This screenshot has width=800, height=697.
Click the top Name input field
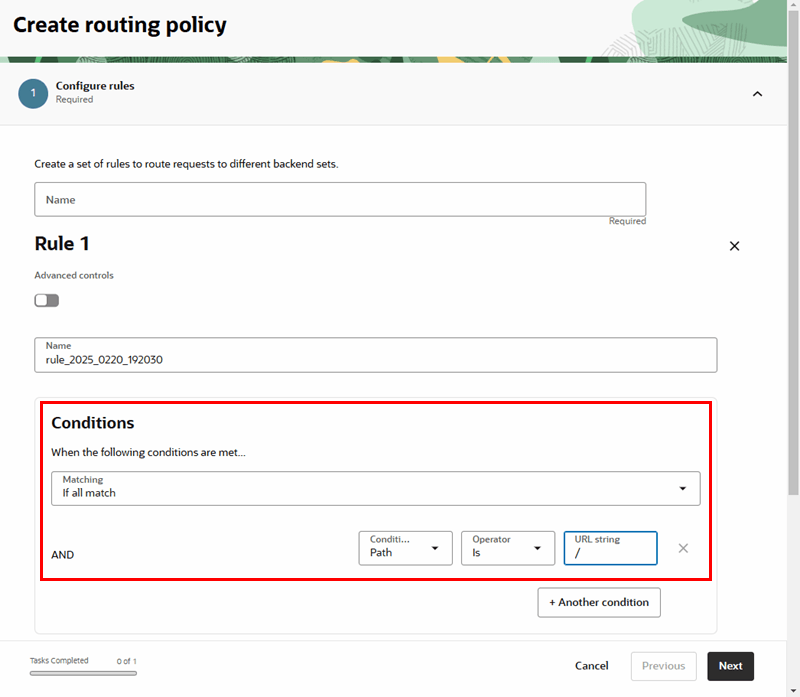point(338,199)
